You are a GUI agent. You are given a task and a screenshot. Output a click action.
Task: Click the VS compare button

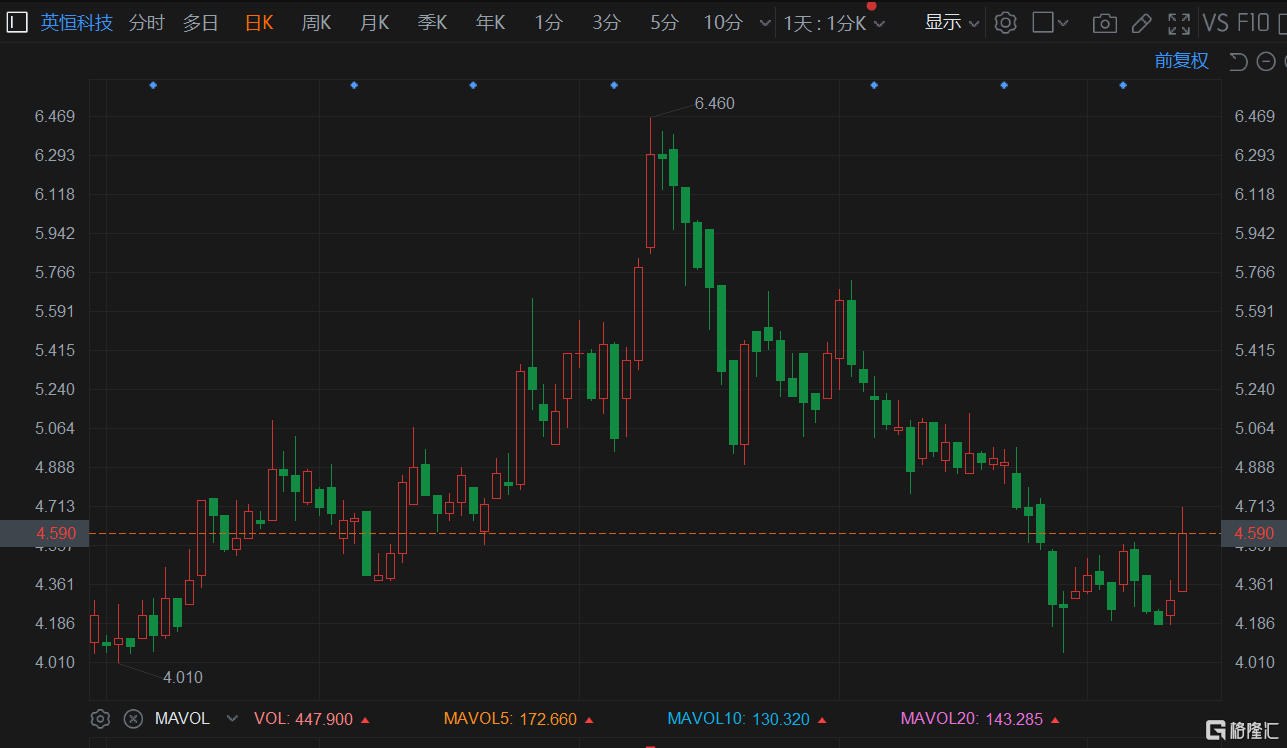coord(1215,23)
